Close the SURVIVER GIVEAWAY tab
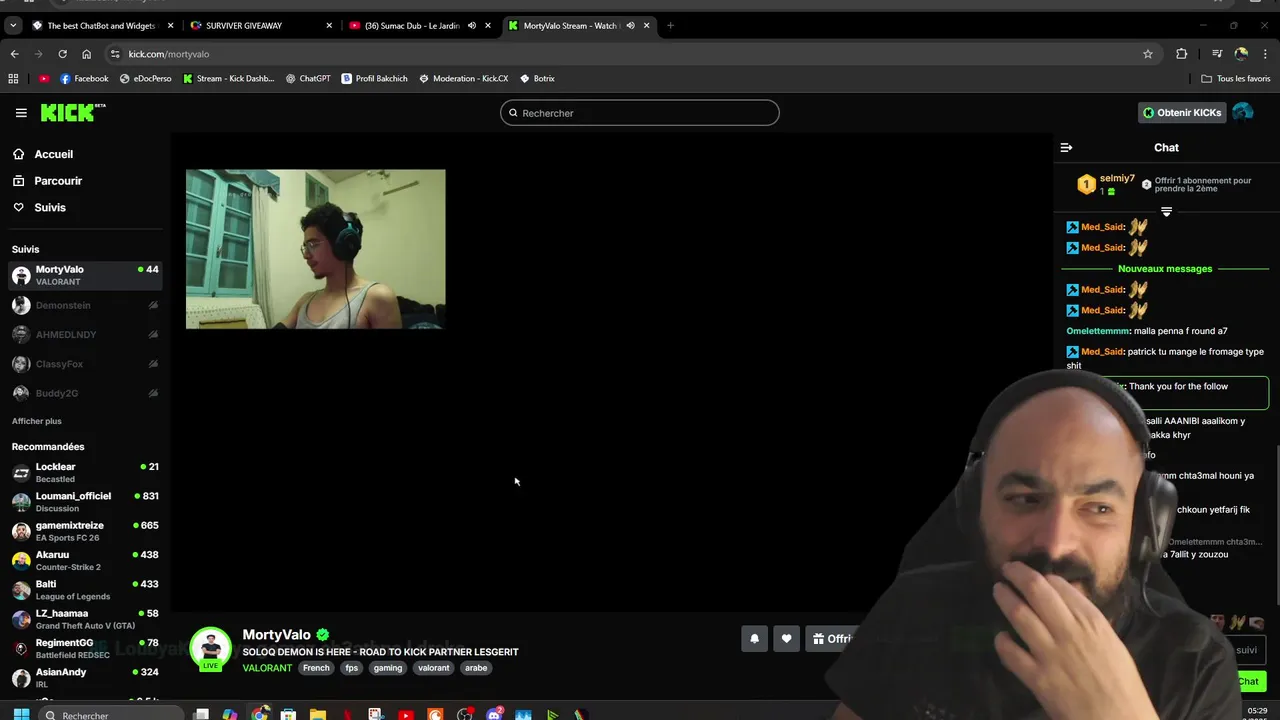Screen dimensions: 1280x720 [x=328, y=25]
